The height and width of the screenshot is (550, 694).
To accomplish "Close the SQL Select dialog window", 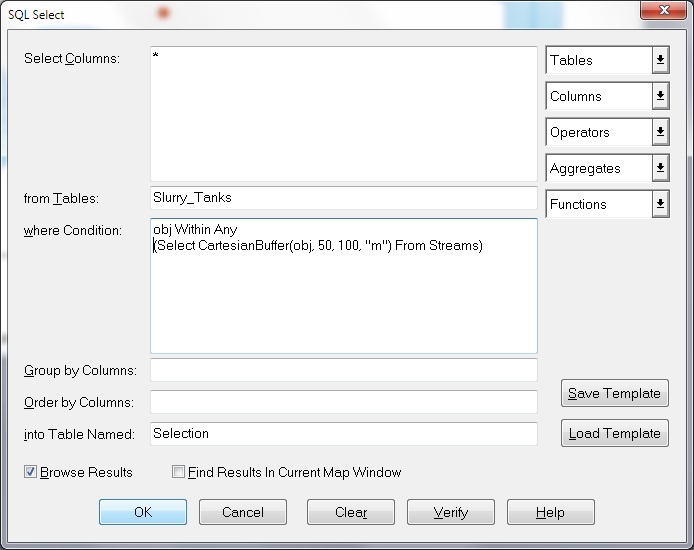I will pos(661,12).
